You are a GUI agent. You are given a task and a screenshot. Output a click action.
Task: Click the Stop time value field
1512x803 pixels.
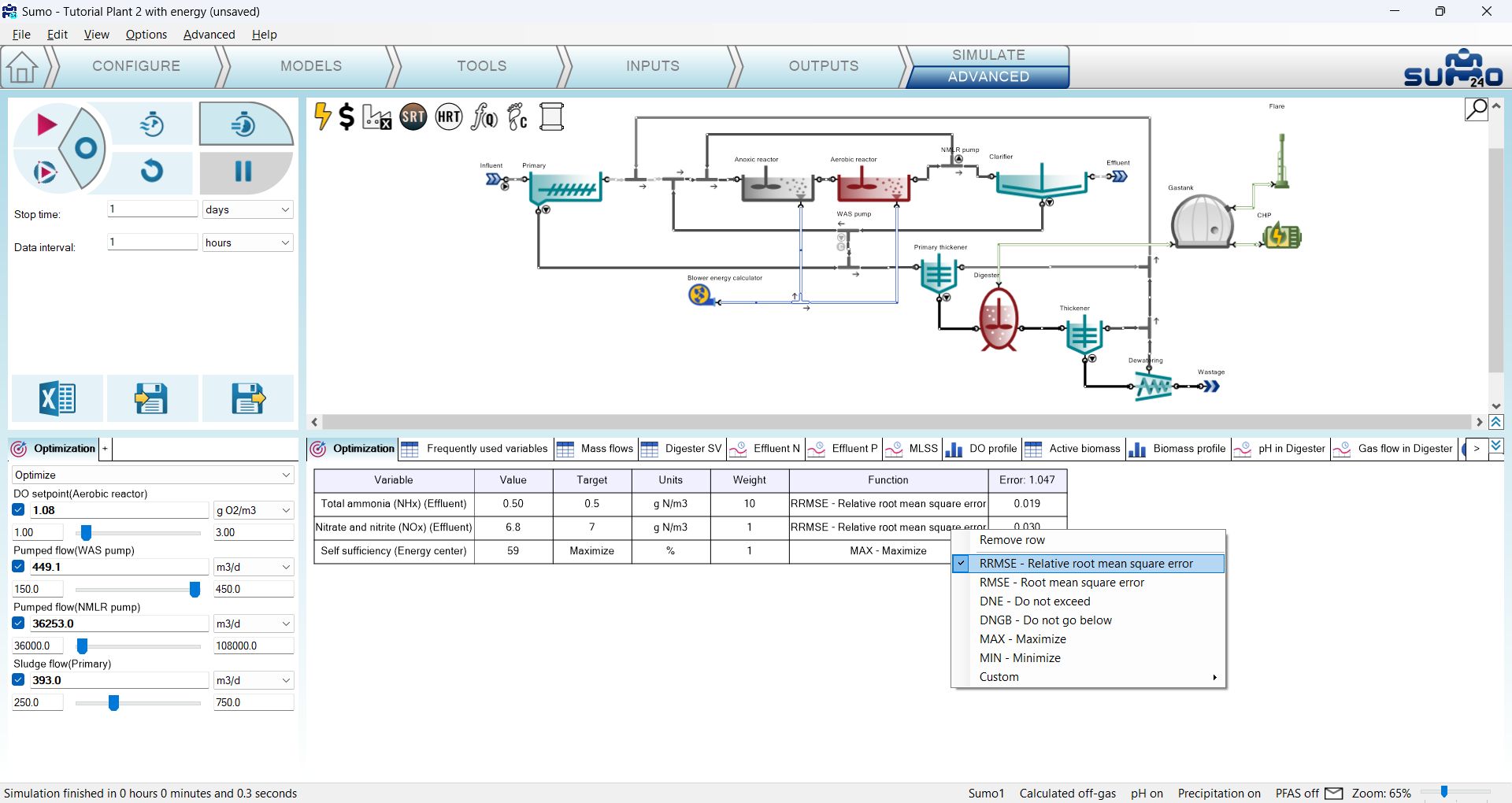[x=152, y=209]
